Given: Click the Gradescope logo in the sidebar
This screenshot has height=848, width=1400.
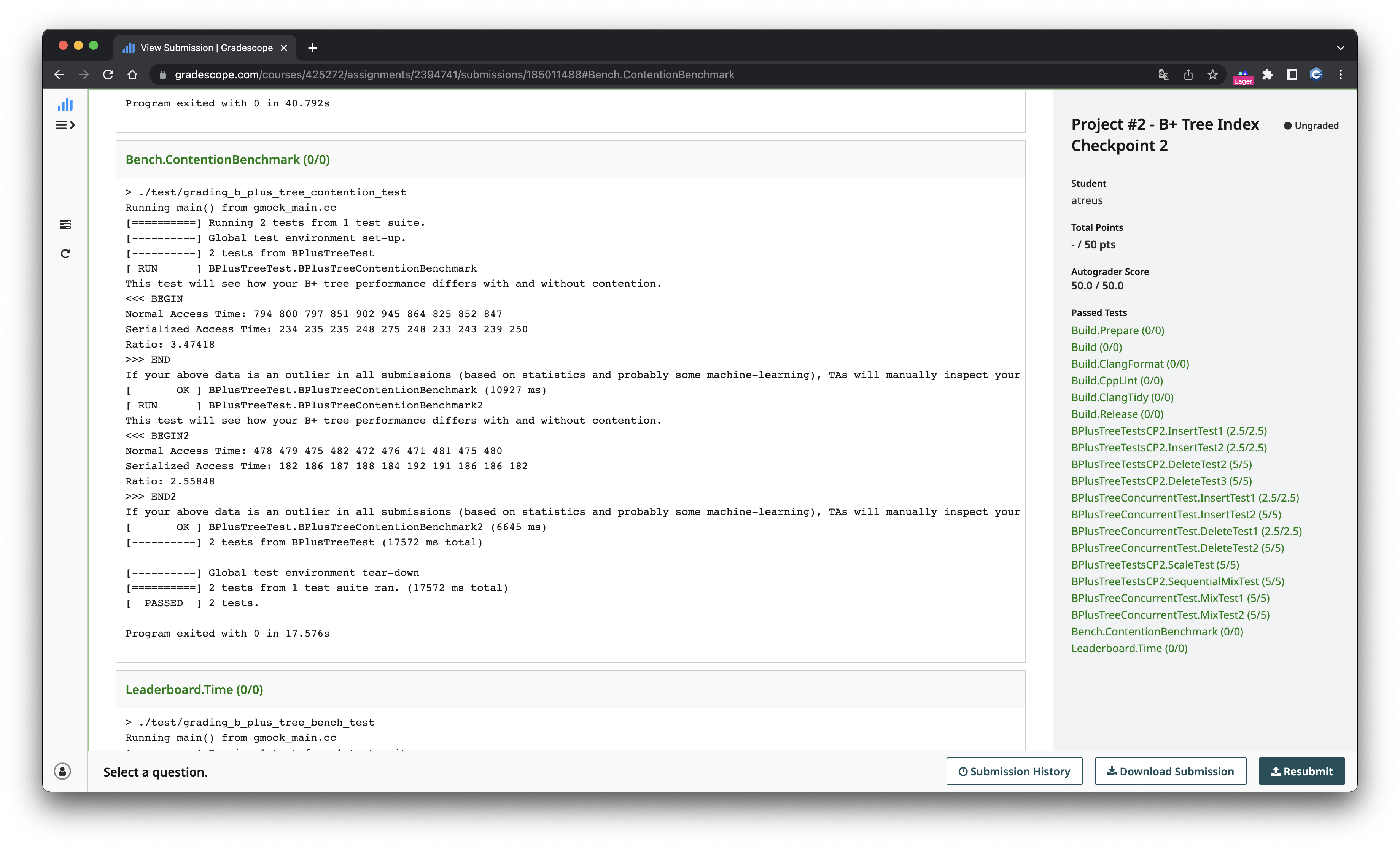Looking at the screenshot, I should (x=65, y=105).
